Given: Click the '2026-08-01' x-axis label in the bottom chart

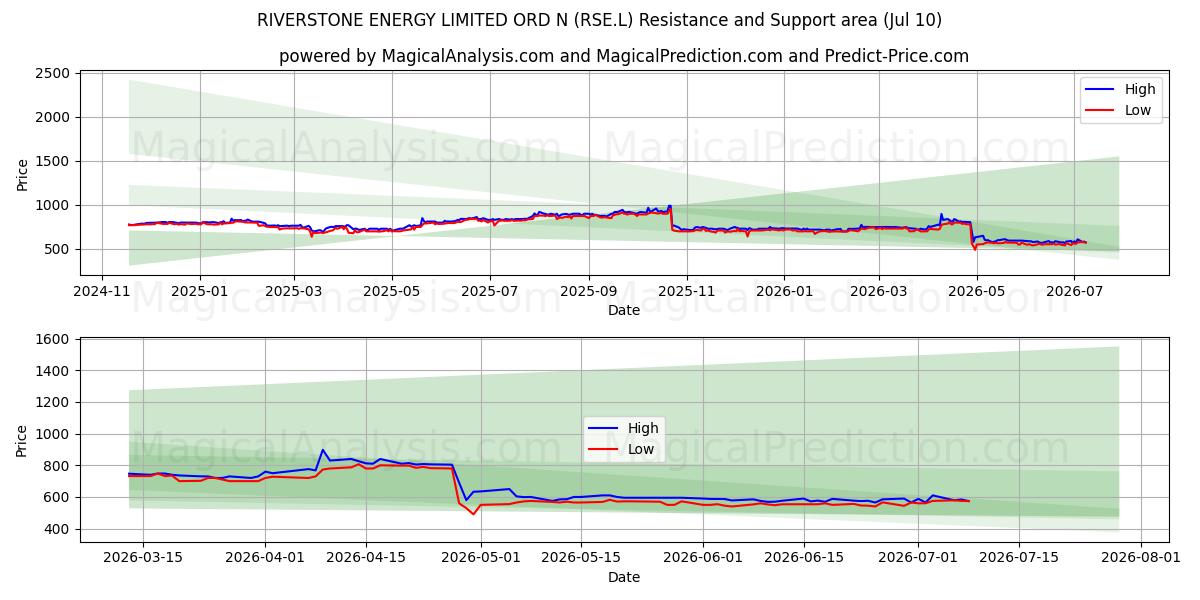Looking at the screenshot, I should pyautogui.click(x=1142, y=558).
